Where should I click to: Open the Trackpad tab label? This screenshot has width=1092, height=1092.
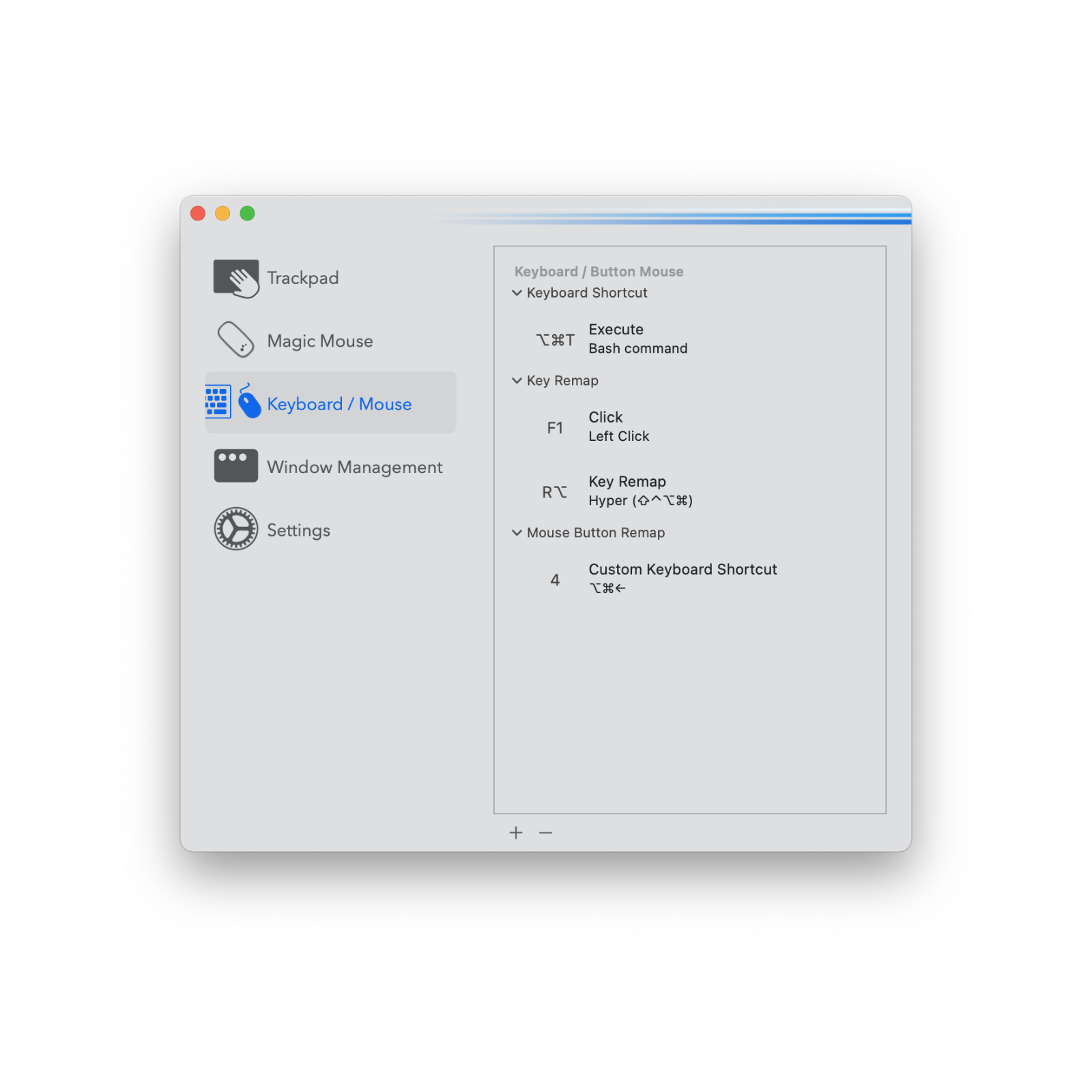[x=302, y=278]
